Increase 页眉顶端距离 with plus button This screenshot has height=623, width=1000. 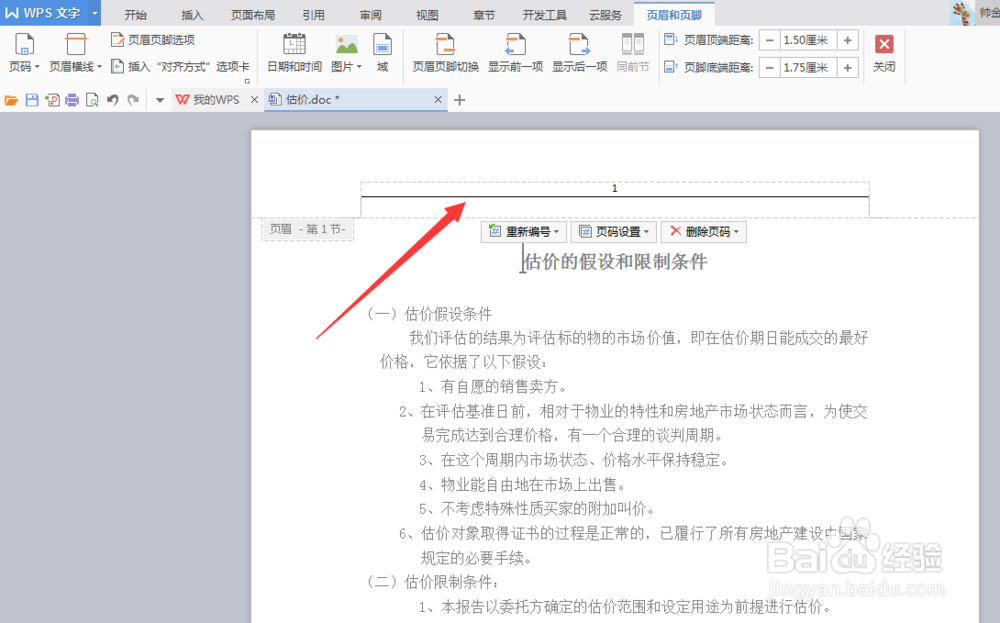coord(848,40)
